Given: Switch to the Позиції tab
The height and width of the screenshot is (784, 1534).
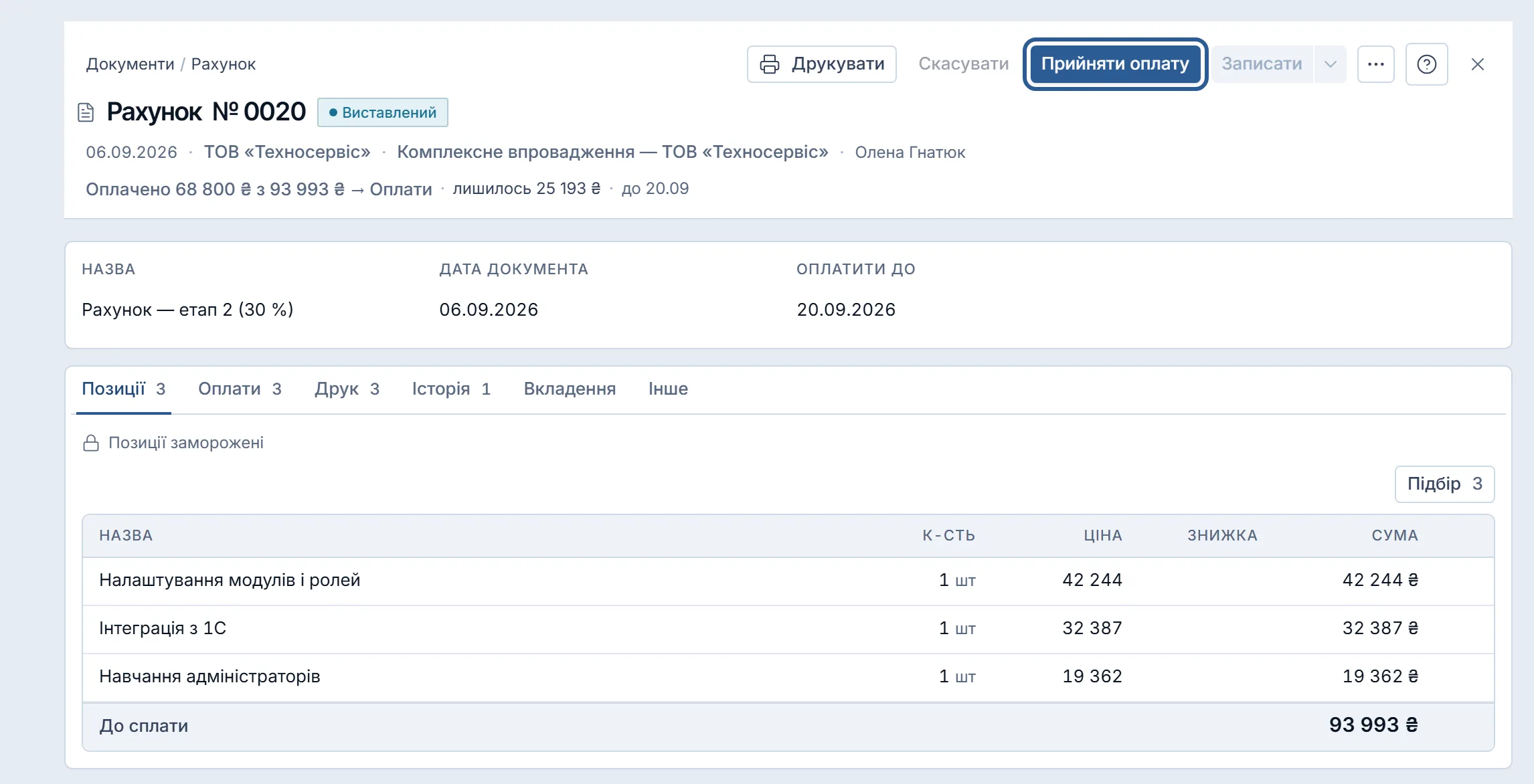Looking at the screenshot, I should click(124, 389).
